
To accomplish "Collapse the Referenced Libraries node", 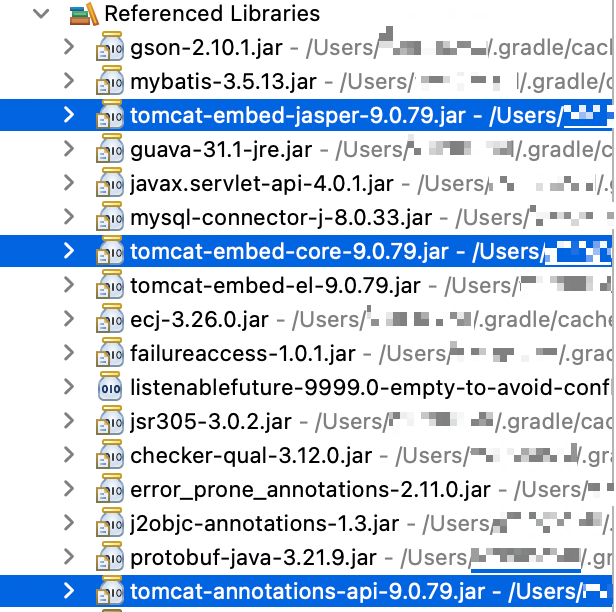I will (x=41, y=14).
